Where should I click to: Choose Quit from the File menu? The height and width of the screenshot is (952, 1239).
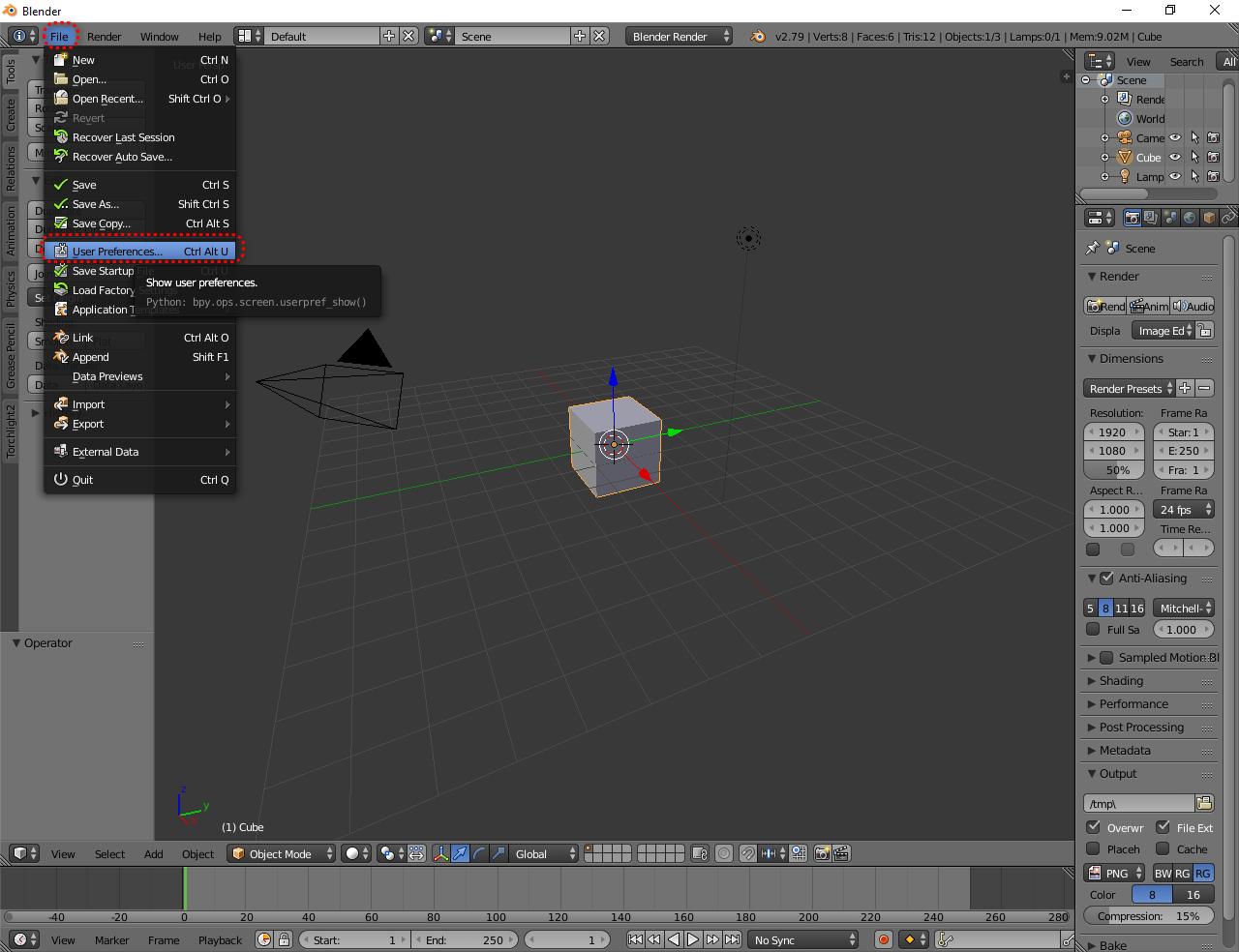[x=140, y=480]
